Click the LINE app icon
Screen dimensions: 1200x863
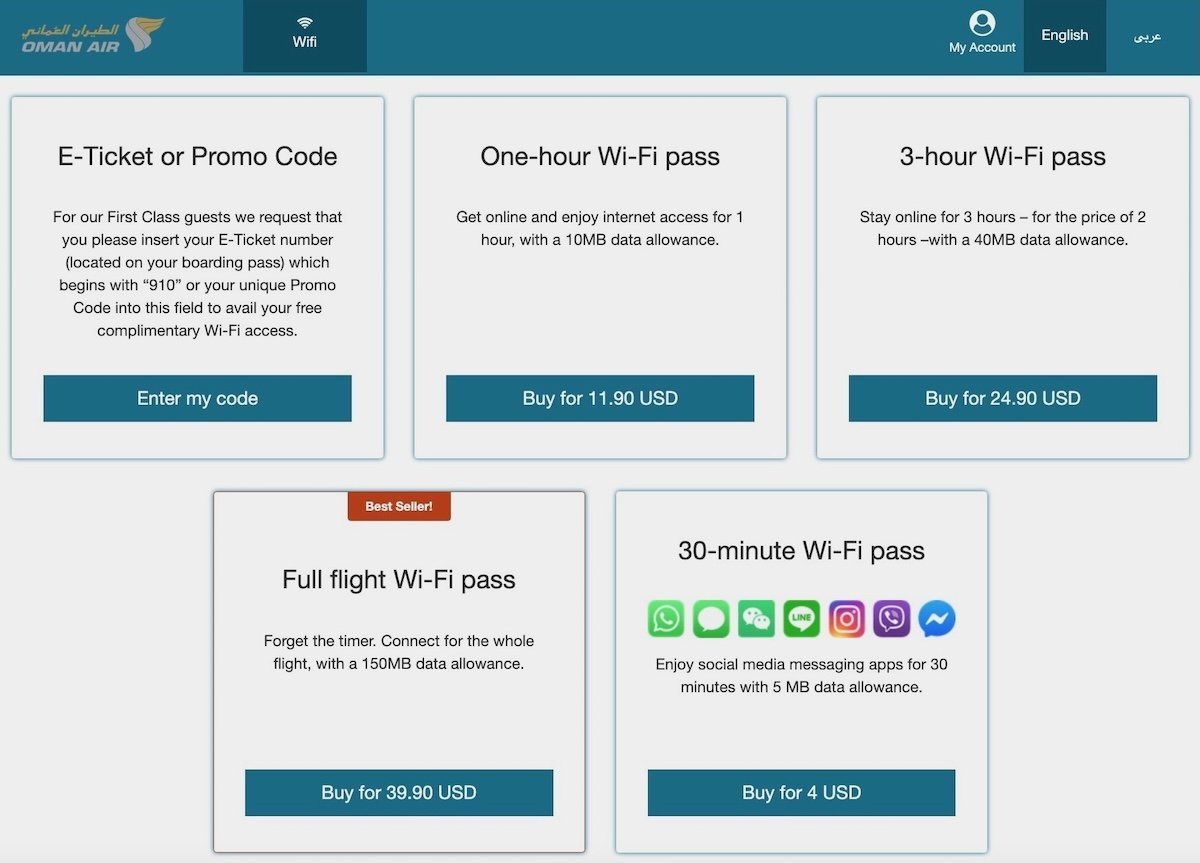coord(801,619)
